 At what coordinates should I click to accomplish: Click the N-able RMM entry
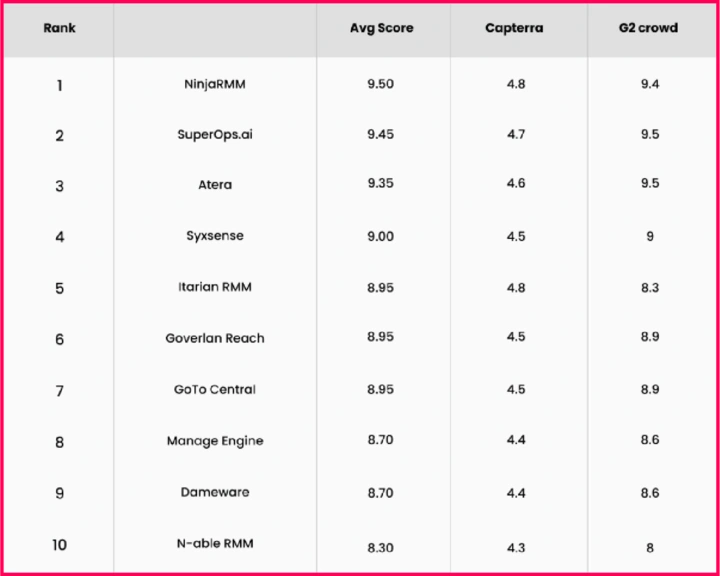(215, 543)
